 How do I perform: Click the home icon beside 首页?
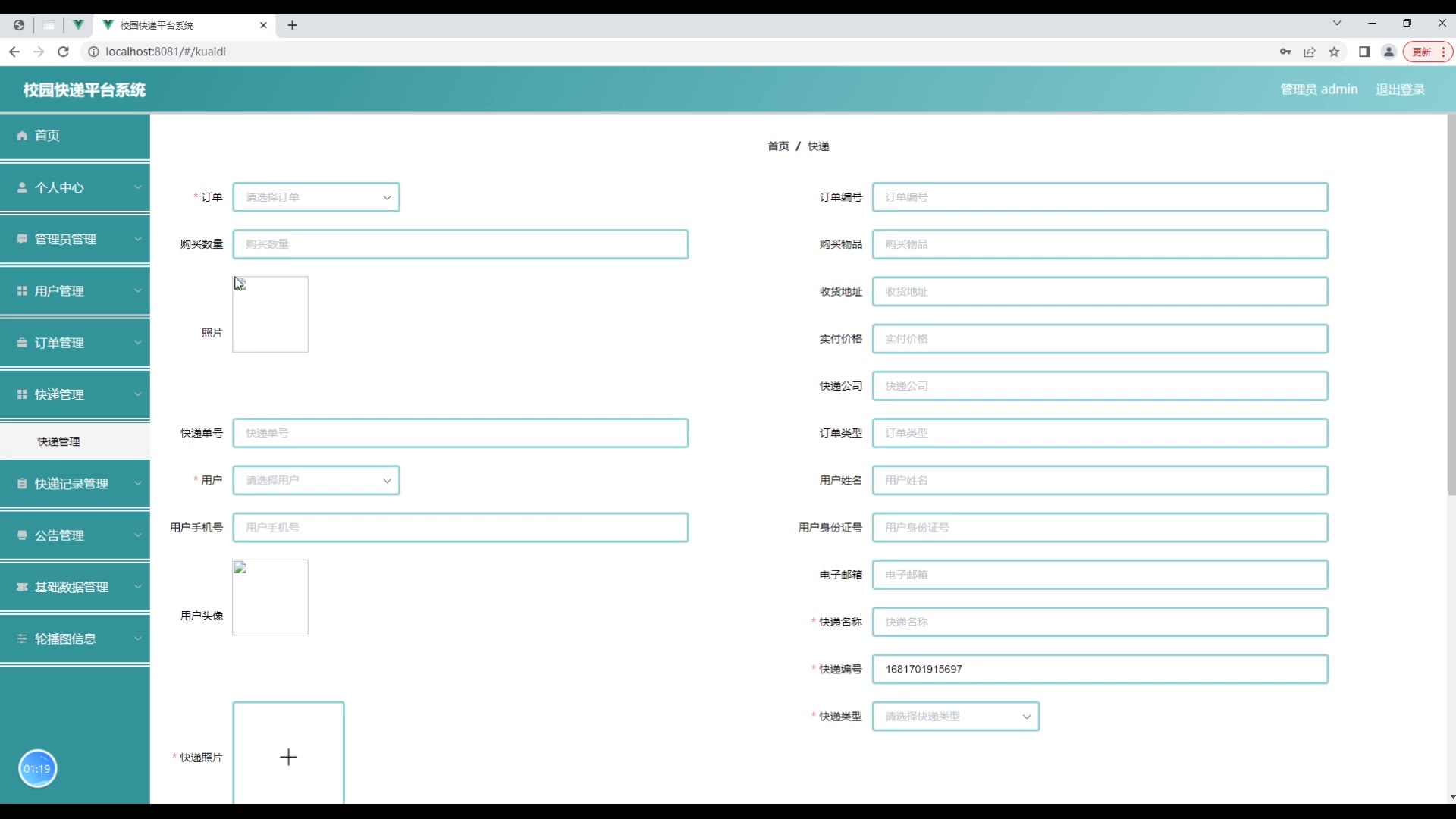coord(22,136)
